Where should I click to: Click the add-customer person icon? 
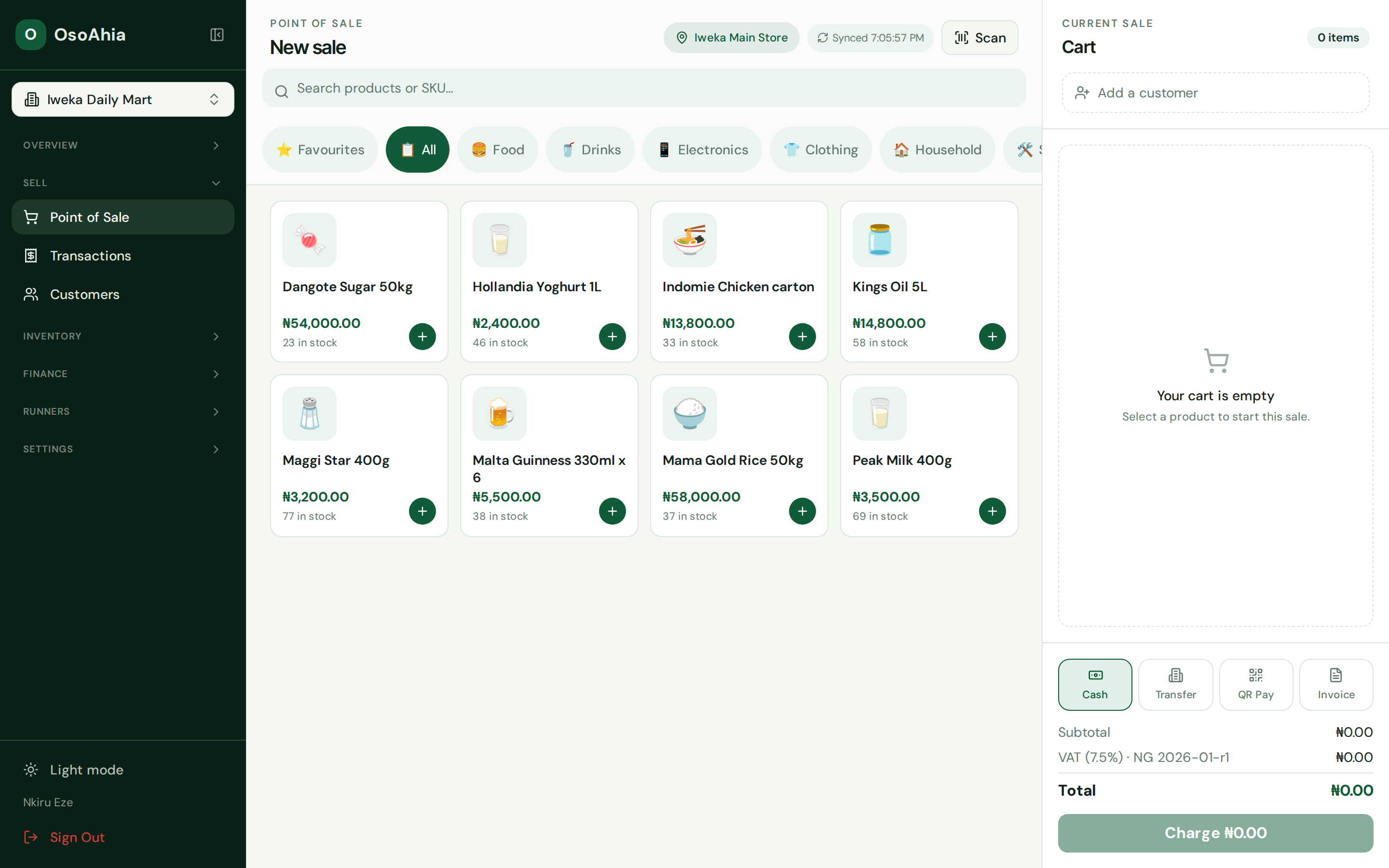pyautogui.click(x=1082, y=93)
